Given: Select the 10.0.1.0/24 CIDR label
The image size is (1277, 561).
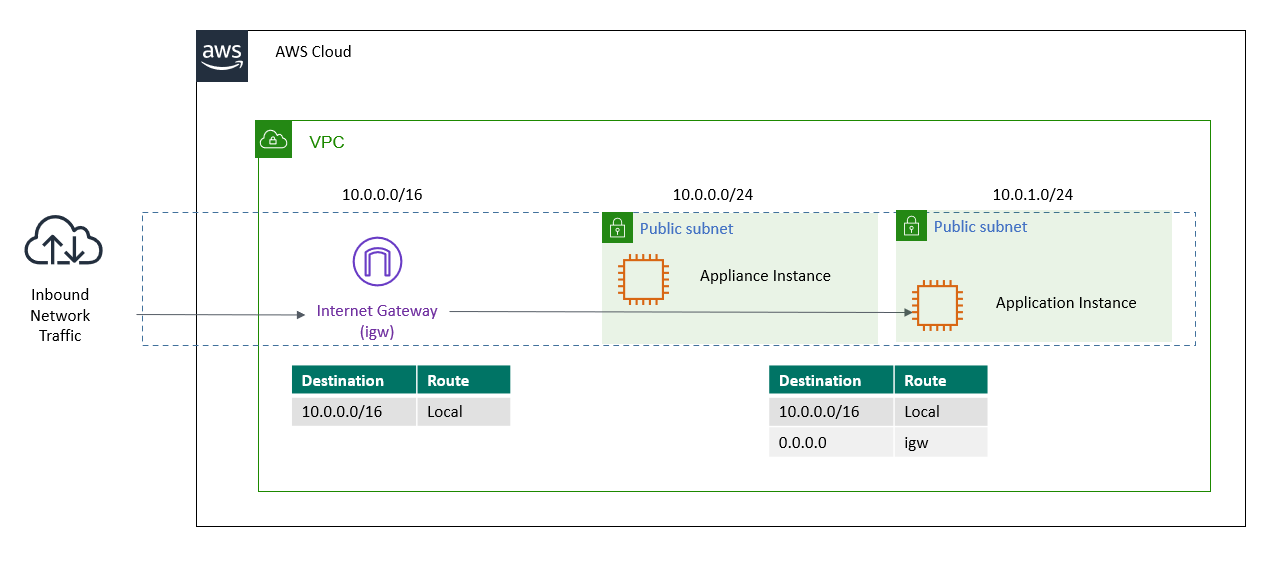Looking at the screenshot, I should [1033, 195].
